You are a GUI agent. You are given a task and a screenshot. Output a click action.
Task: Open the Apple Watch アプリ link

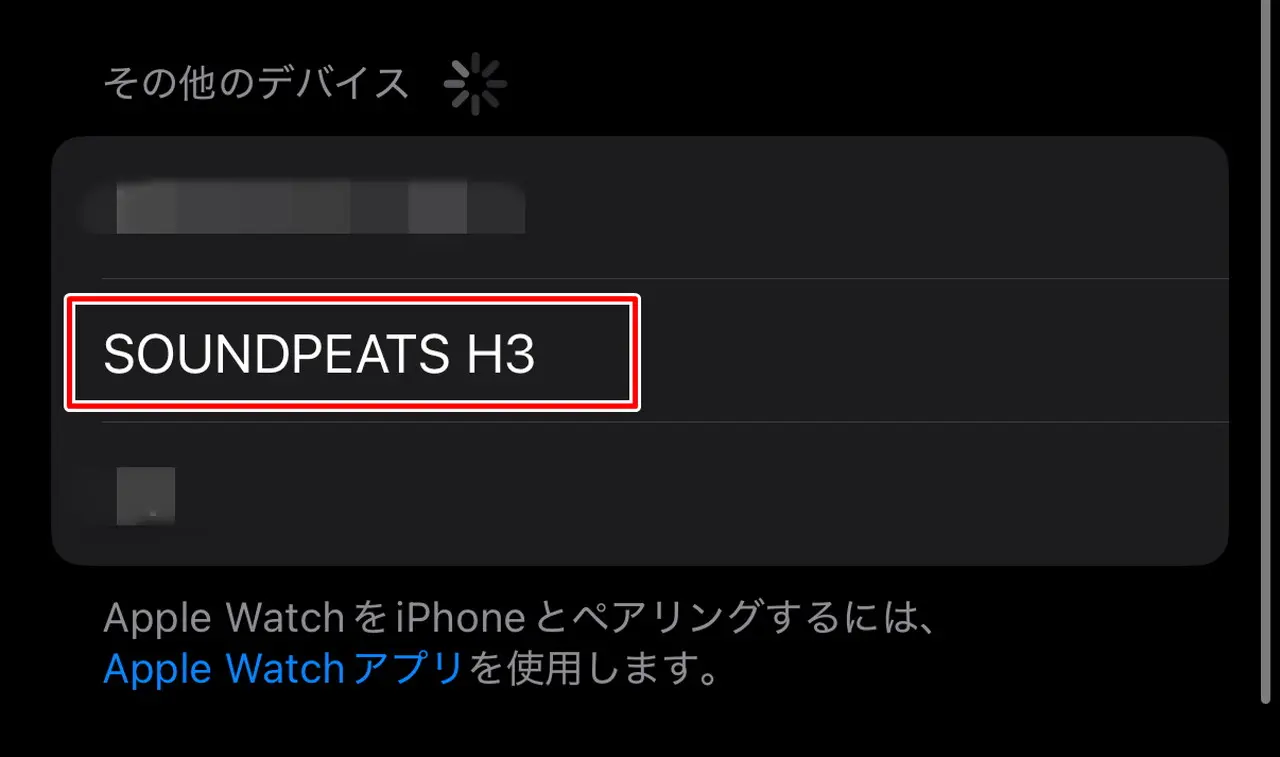point(283,668)
